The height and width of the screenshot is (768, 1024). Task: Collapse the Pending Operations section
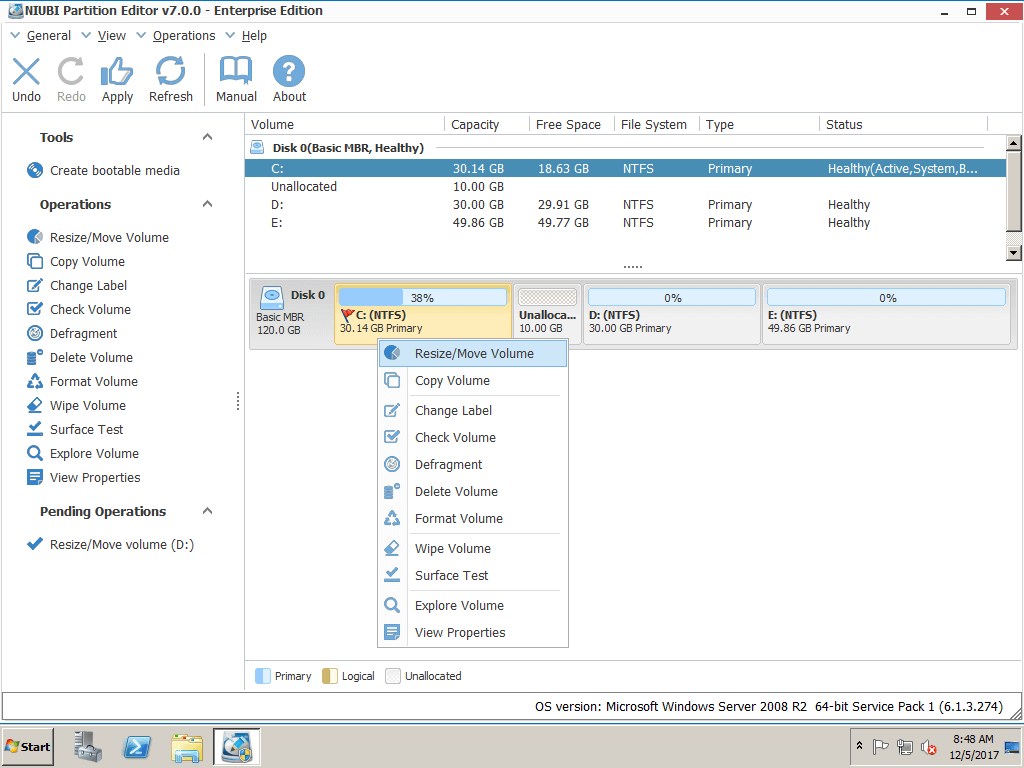pos(208,511)
